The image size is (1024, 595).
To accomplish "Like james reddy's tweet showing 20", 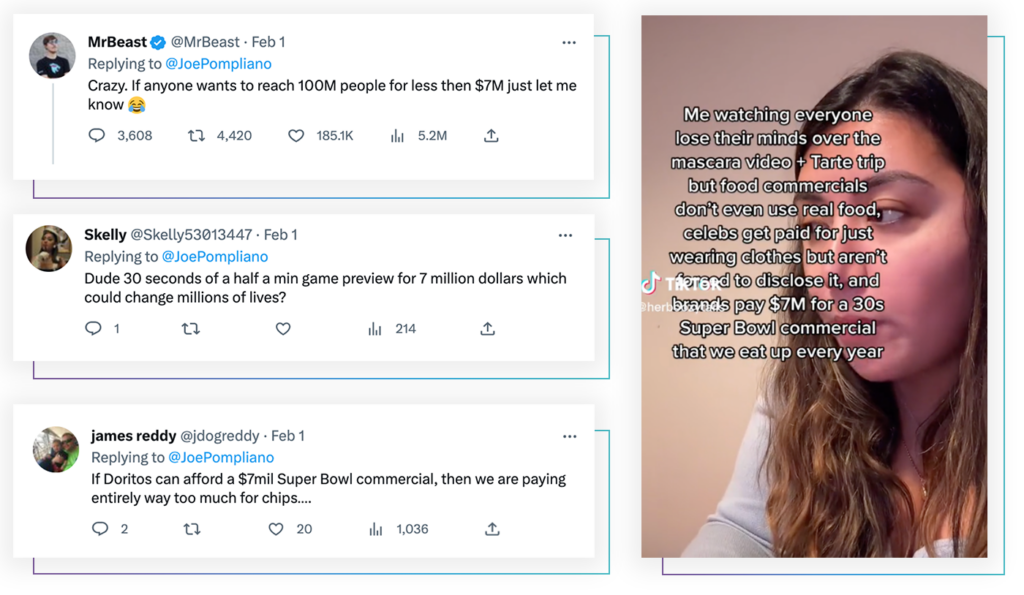I will [276, 529].
